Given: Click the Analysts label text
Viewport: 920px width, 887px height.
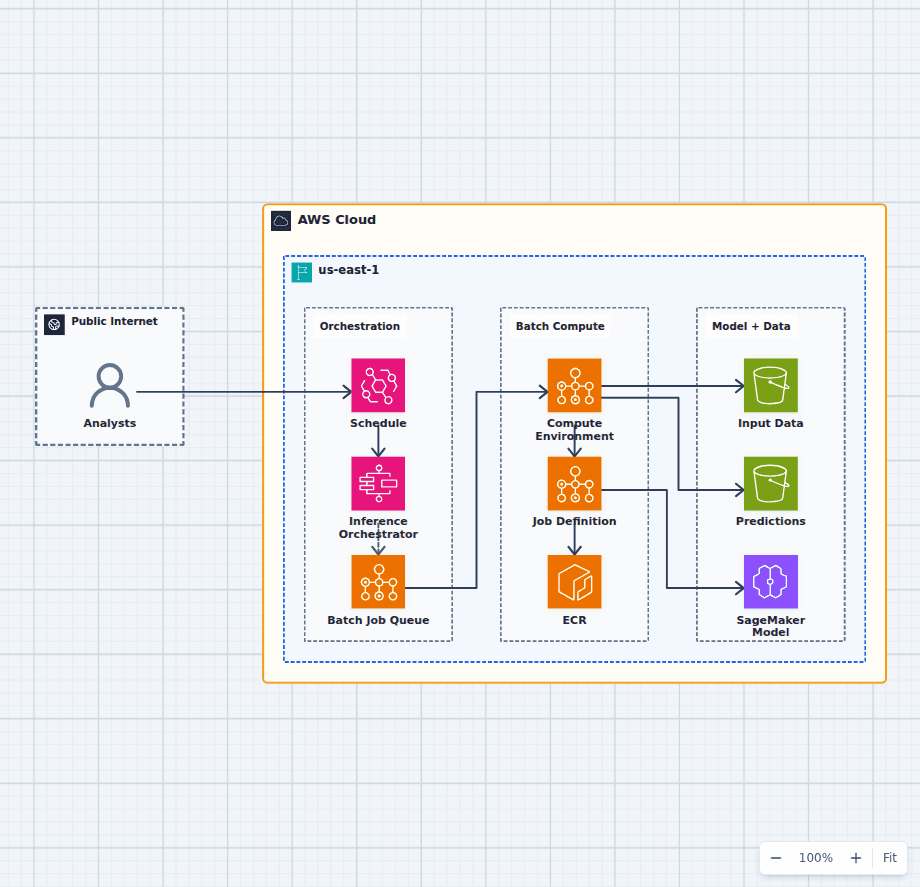Looking at the screenshot, I should click(x=110, y=423).
